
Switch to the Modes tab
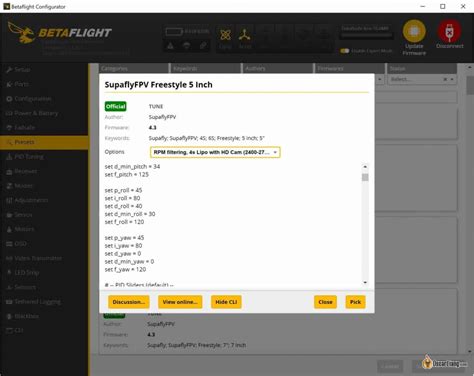[44, 186]
